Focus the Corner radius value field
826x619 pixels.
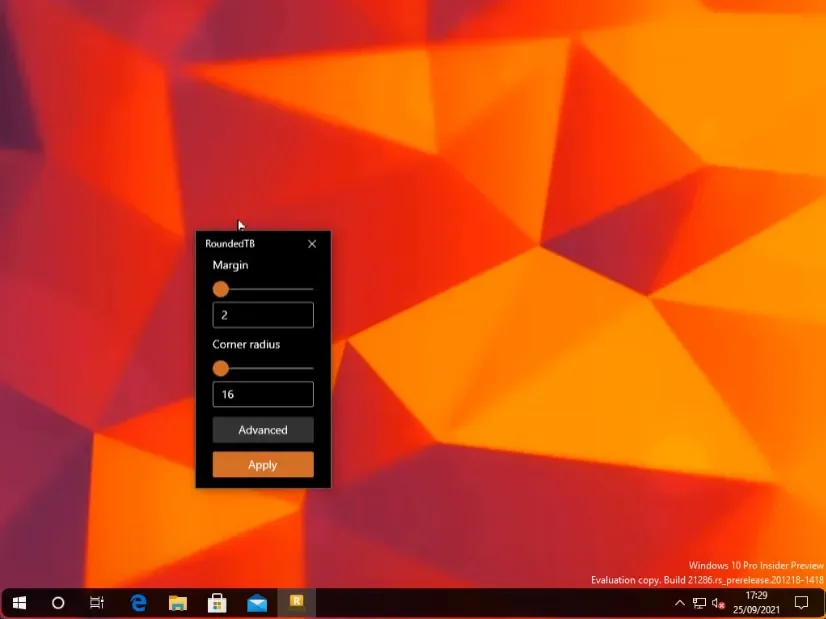[263, 395]
